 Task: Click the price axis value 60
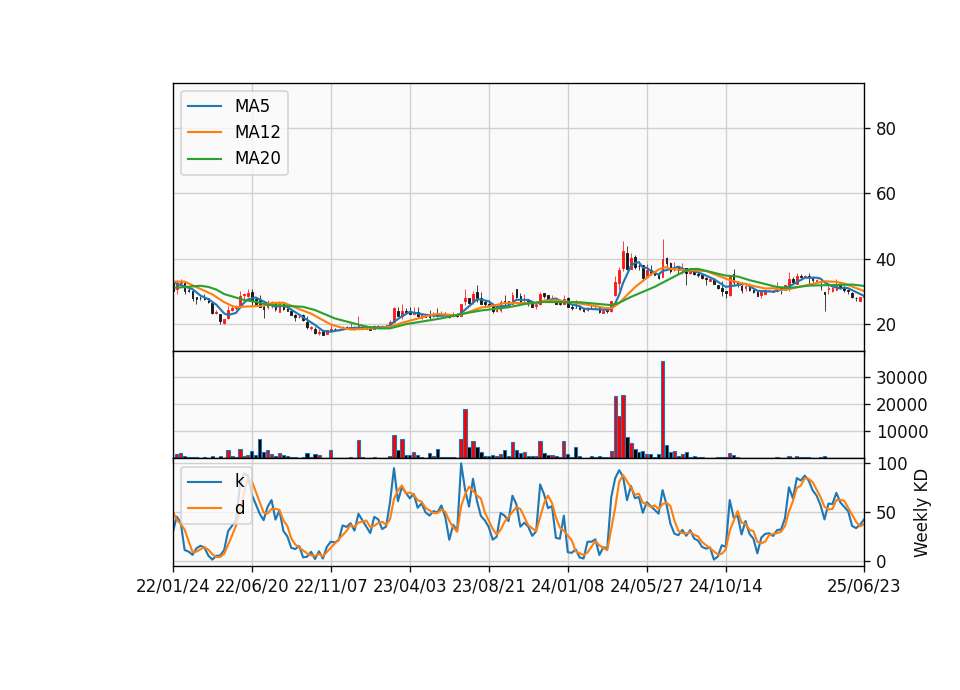click(885, 194)
